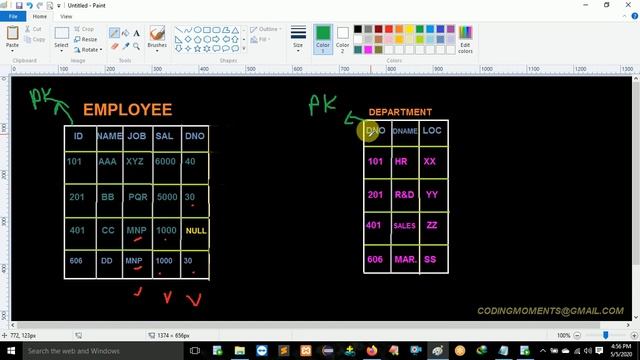Click the Resize button

(86, 39)
